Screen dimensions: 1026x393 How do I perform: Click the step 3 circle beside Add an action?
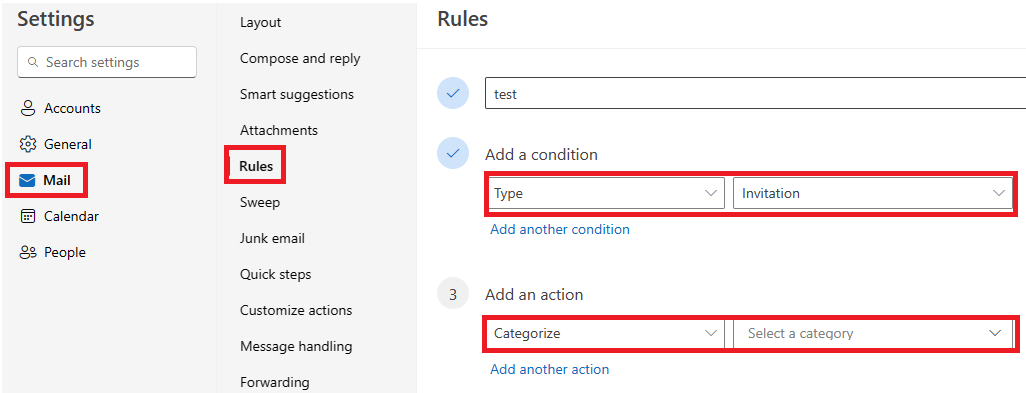click(453, 295)
